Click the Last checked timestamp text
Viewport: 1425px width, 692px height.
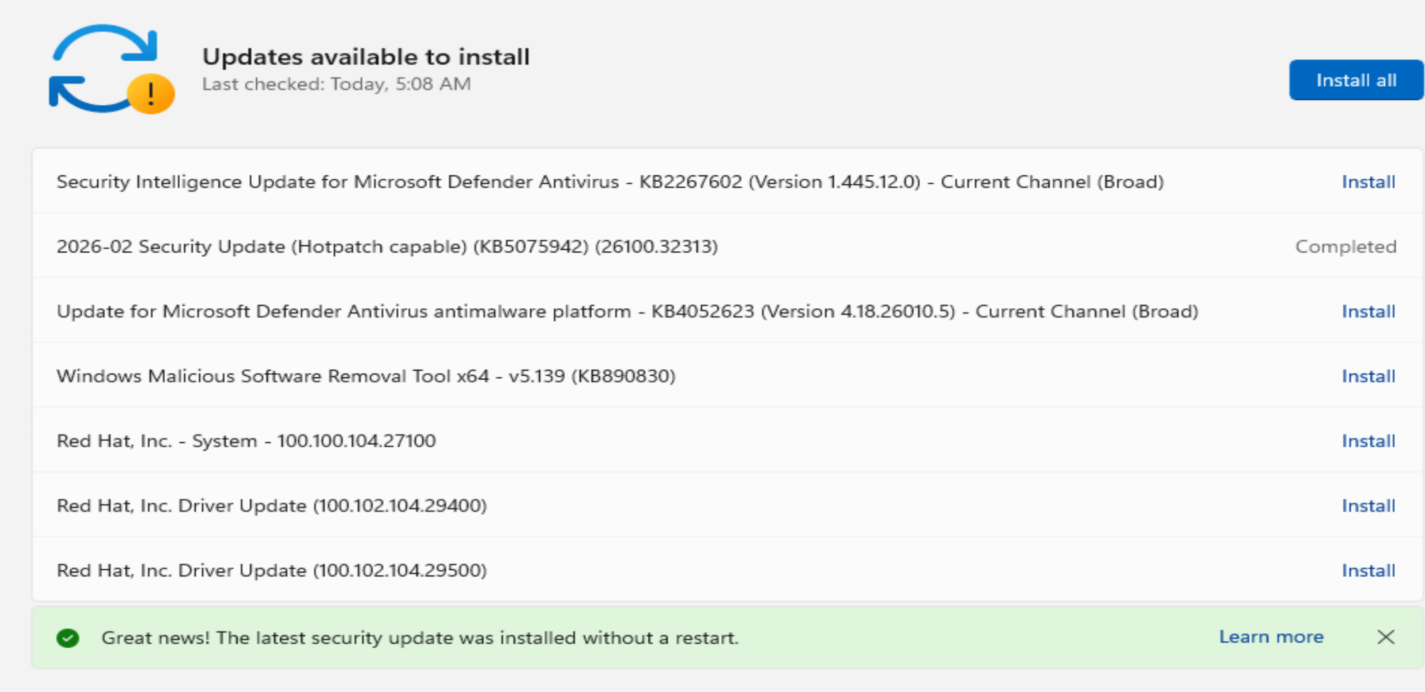pos(336,85)
